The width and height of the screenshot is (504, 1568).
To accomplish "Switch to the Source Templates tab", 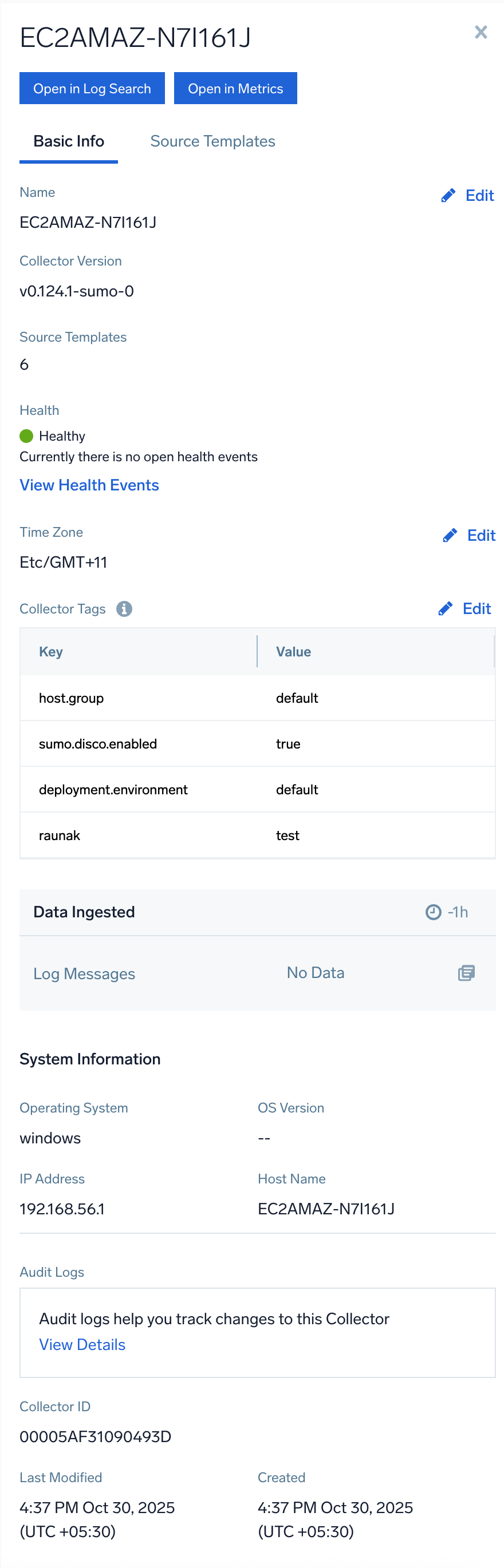I will coord(212,141).
